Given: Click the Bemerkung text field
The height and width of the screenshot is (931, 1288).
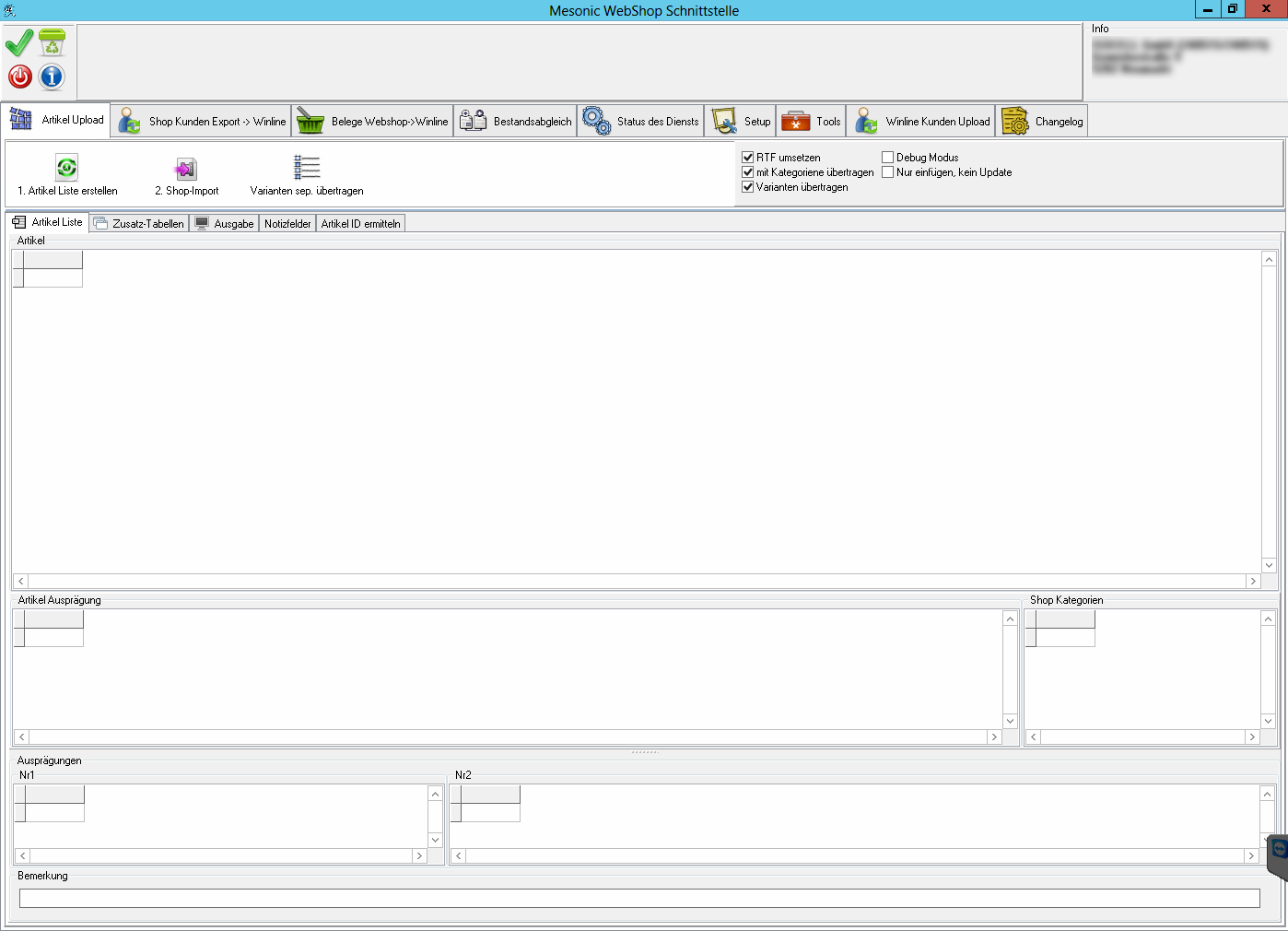Looking at the screenshot, I should tap(638, 898).
